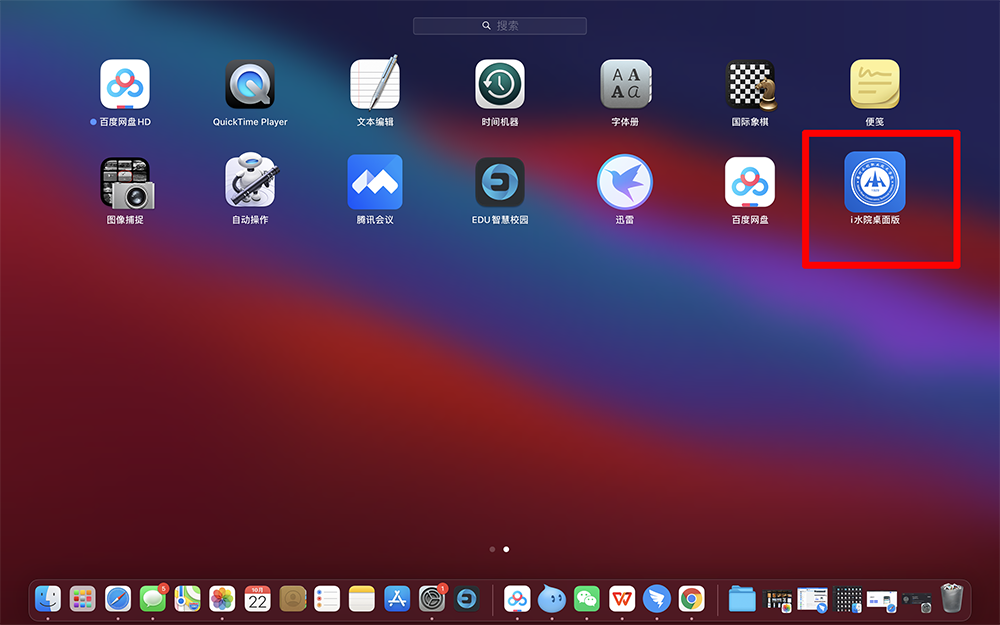Open 腾讯会议 (Tencent Meeting) app

point(375,183)
